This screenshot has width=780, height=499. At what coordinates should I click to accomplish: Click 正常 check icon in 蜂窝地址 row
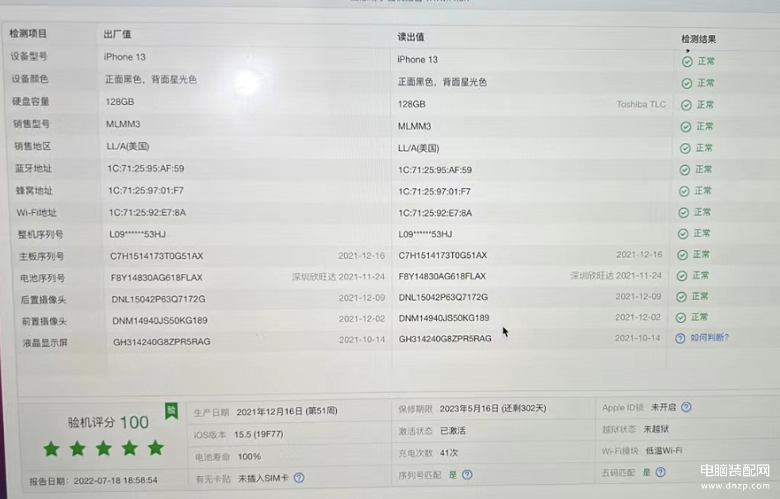point(684,191)
